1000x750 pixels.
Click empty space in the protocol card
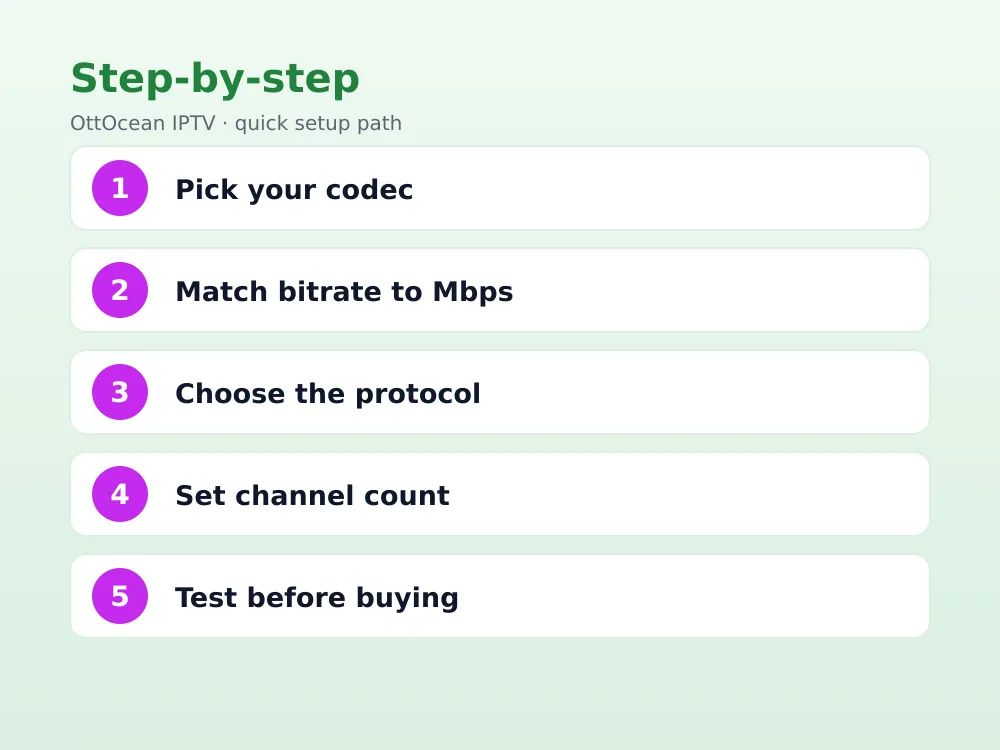[702, 392]
